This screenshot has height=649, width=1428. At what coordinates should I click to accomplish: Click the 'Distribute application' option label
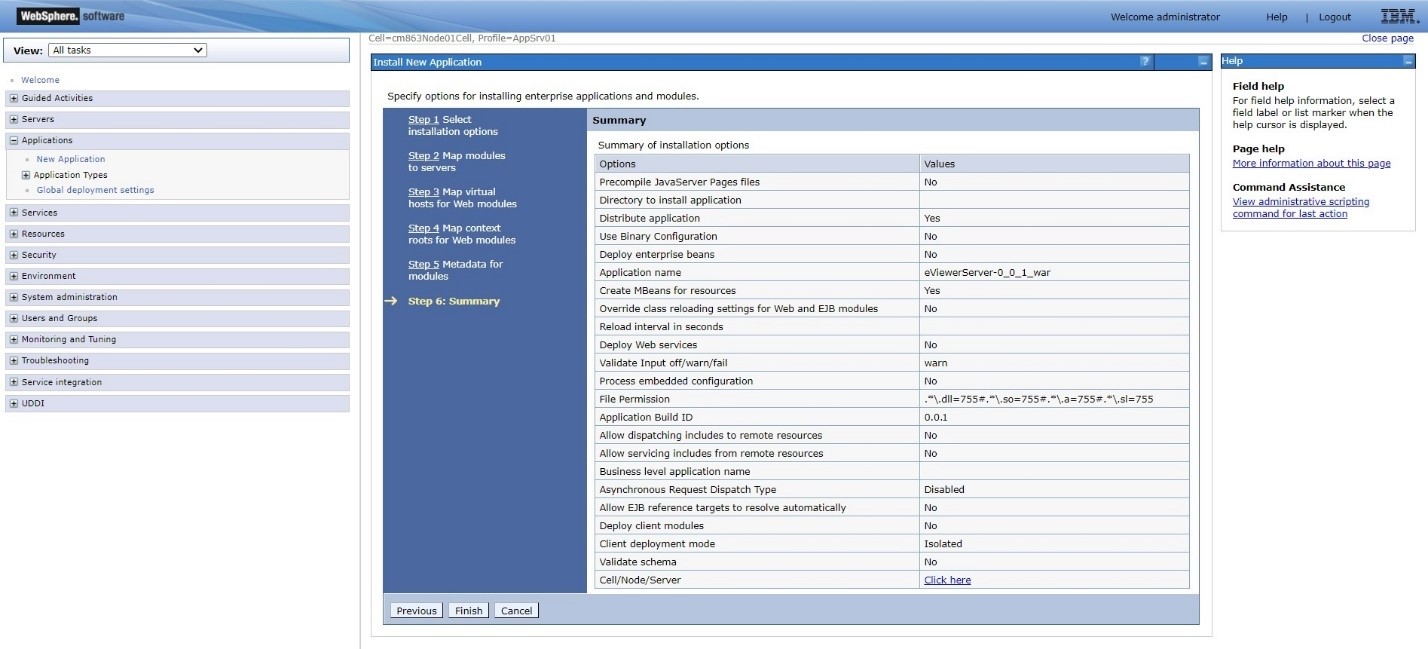coord(649,218)
